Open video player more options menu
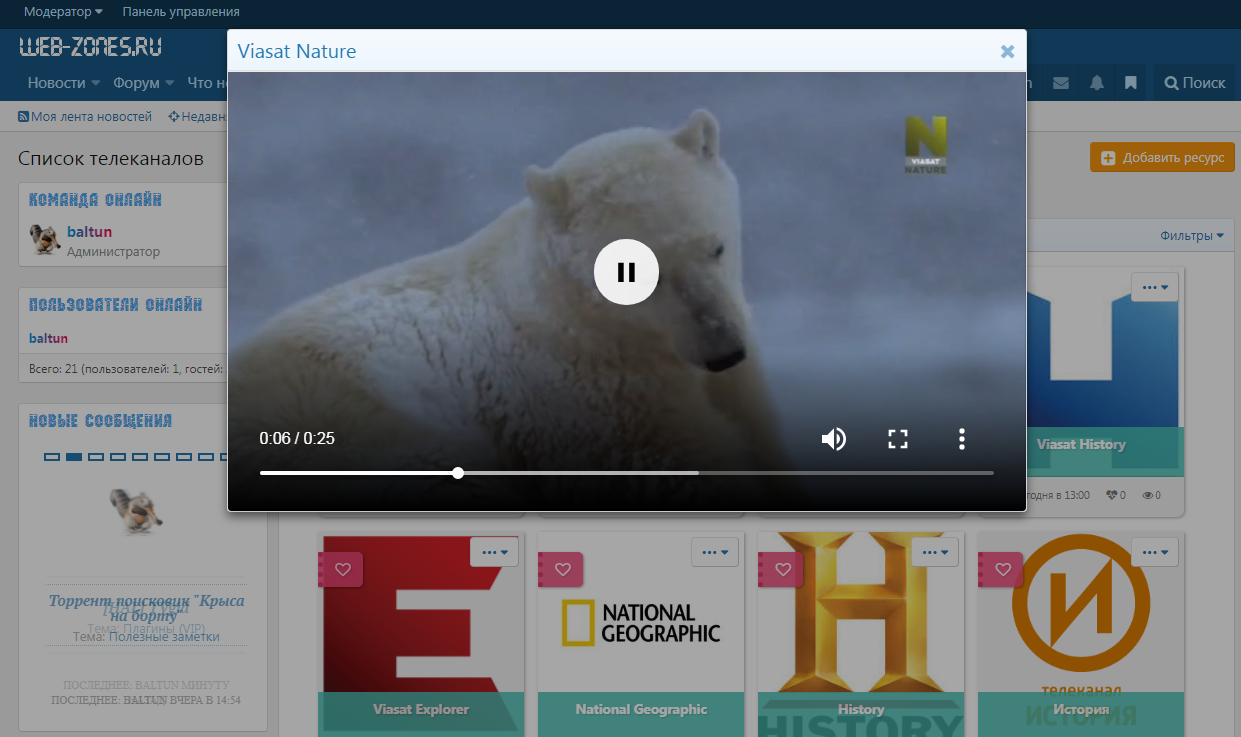Viewport: 1241px width, 737px height. (x=961, y=439)
